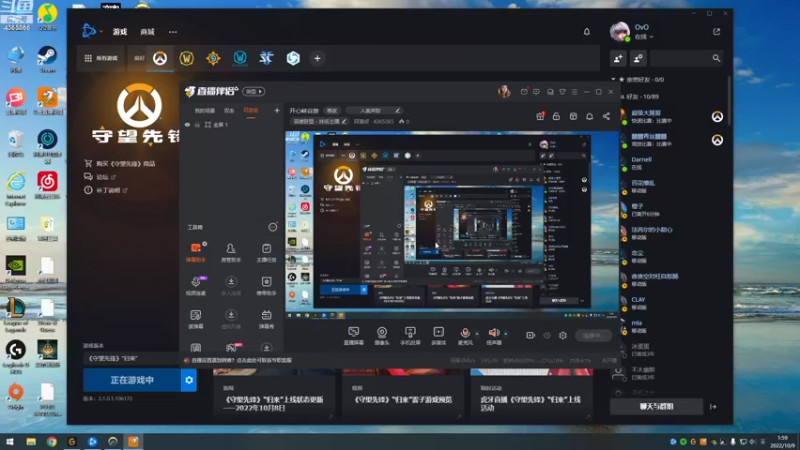Click the friends search magnifier icon
This screenshot has height=450, width=800.
(x=716, y=58)
